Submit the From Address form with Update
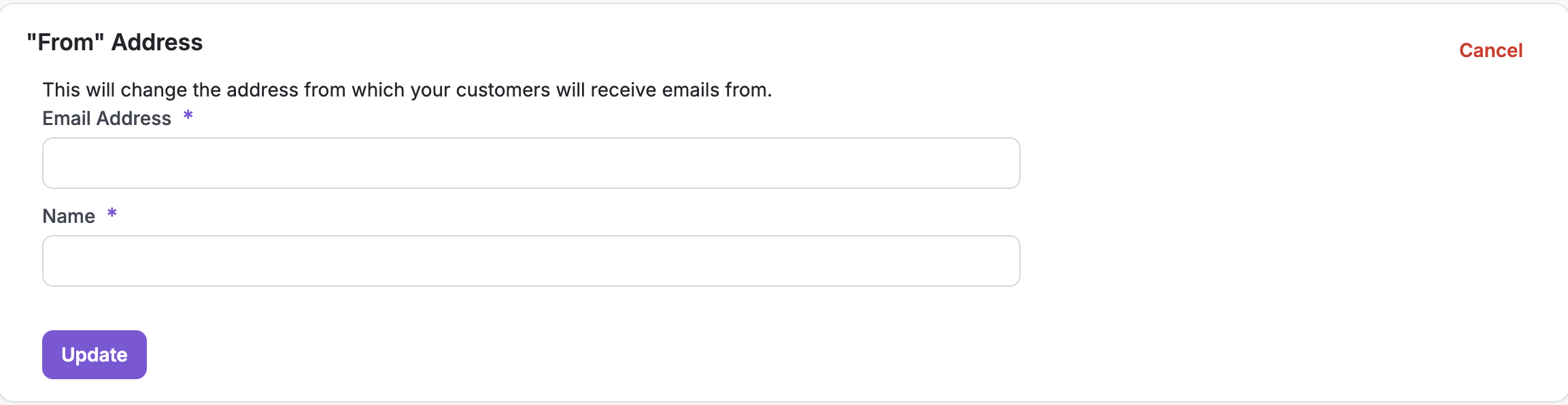Viewport: 1568px width, 405px height. [x=95, y=355]
